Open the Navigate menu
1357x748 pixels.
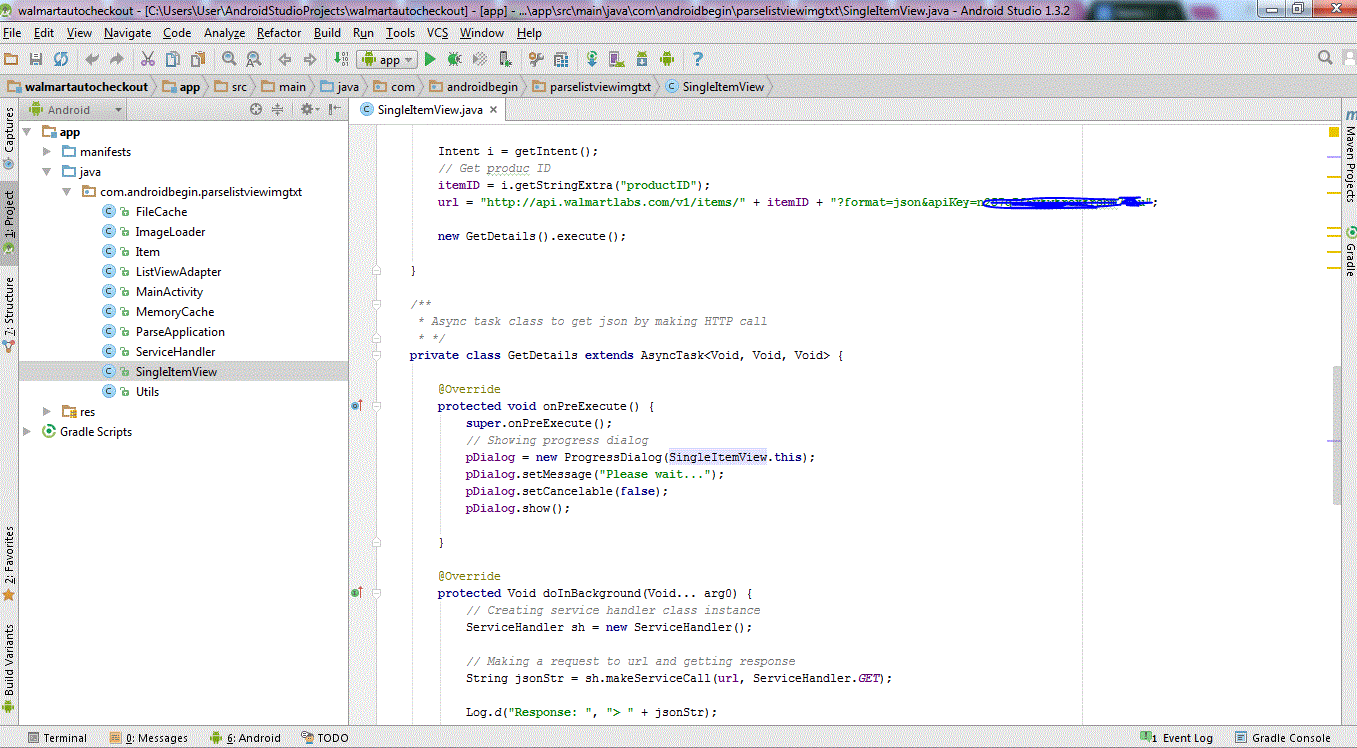[x=127, y=33]
